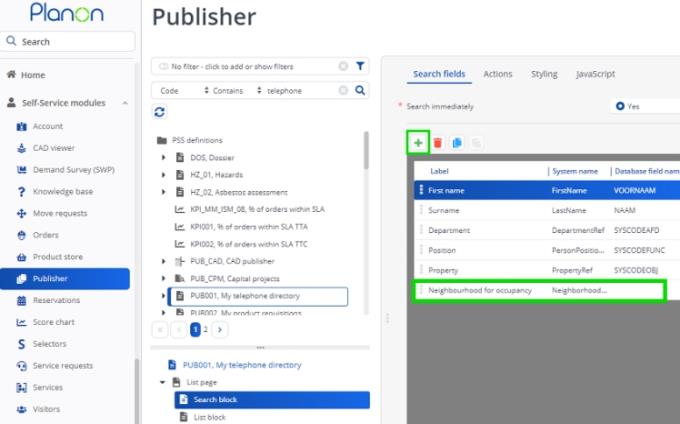Viewport: 680px width, 424px height.
Task: Select List block in the tree
Action: point(208,417)
